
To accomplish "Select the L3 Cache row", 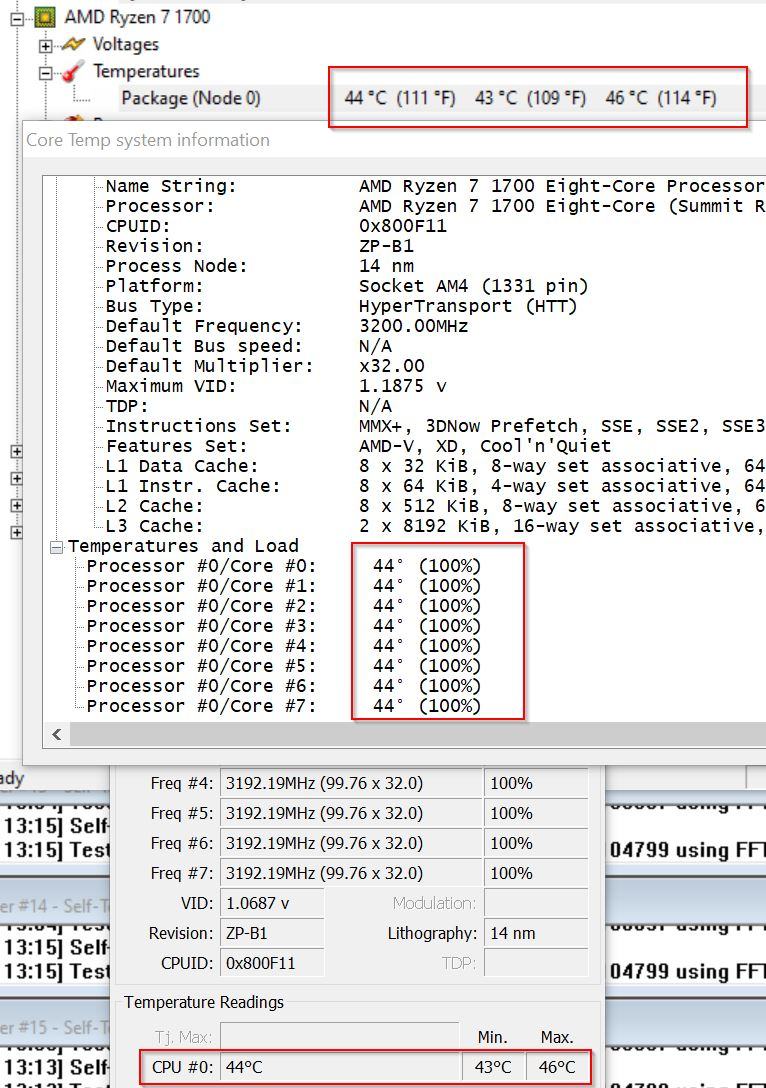I will pos(434,526).
